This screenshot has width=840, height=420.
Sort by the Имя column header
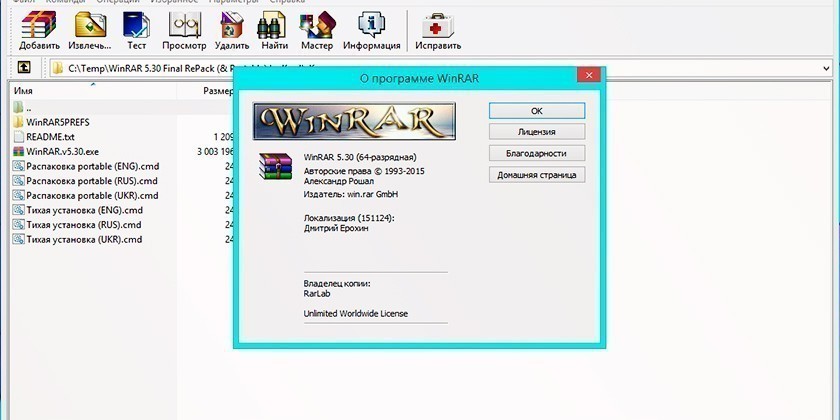(x=23, y=91)
